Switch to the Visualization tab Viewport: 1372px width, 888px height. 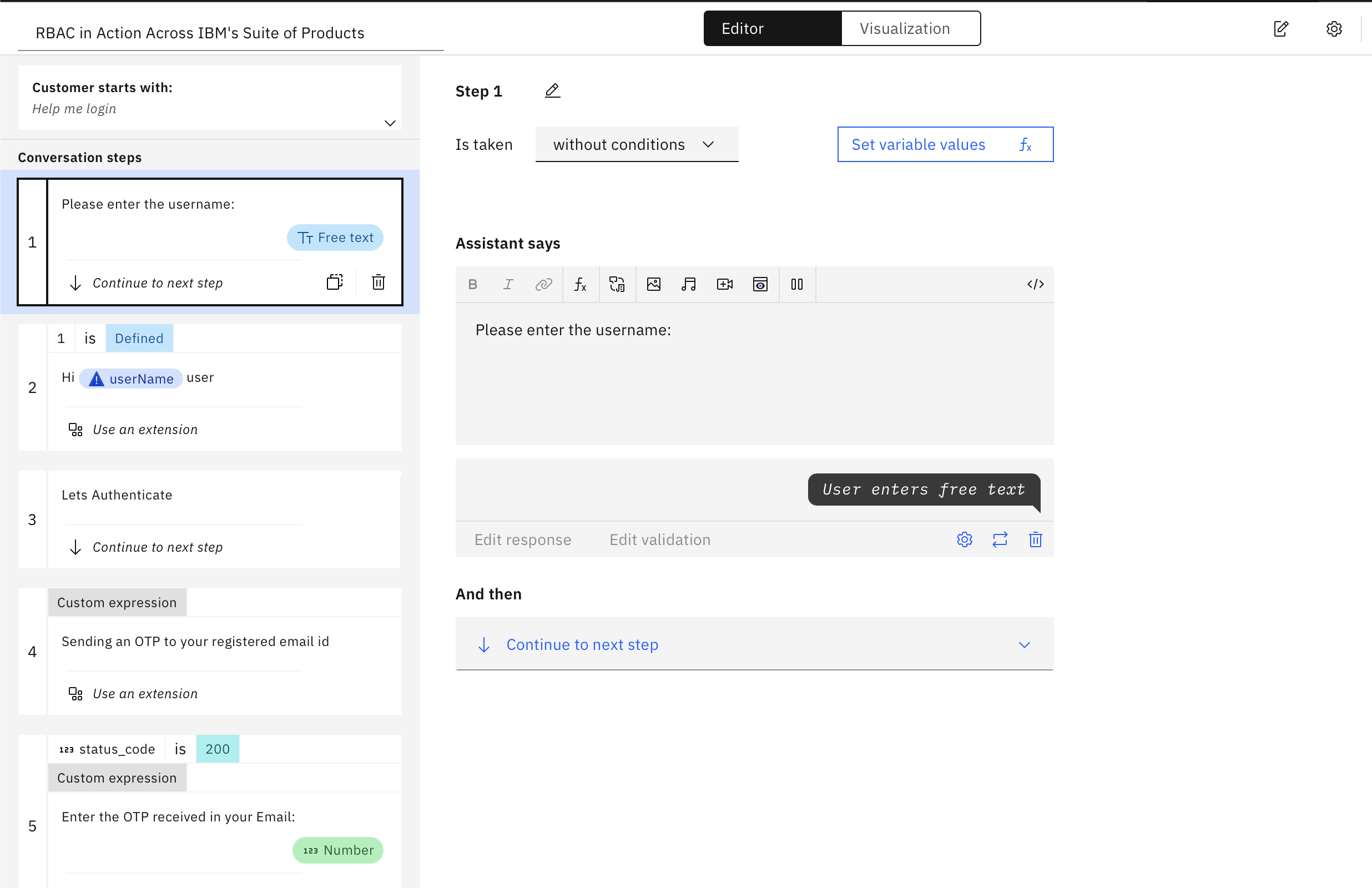coord(904,28)
